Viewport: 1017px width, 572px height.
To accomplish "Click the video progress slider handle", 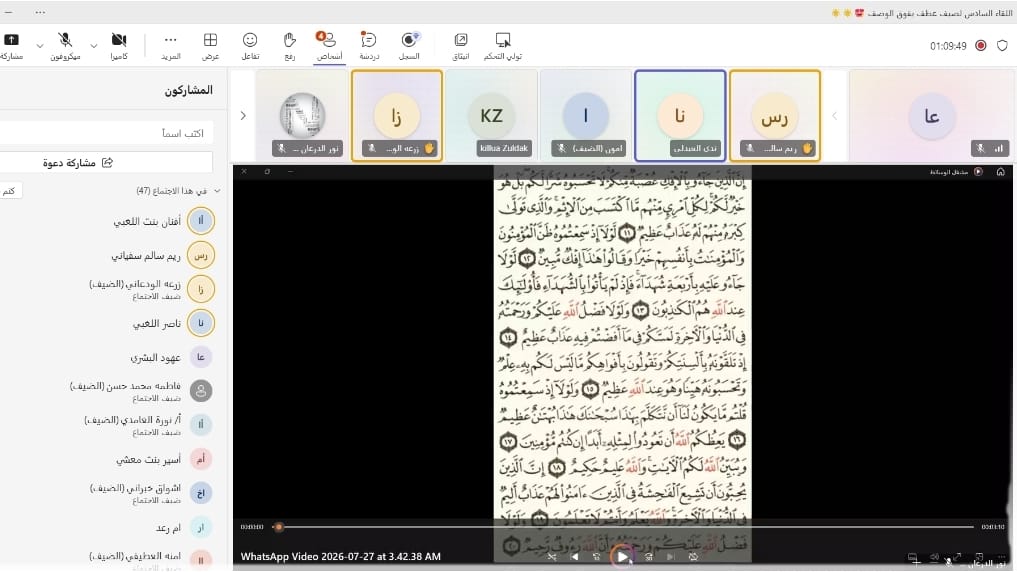I will tap(279, 527).
